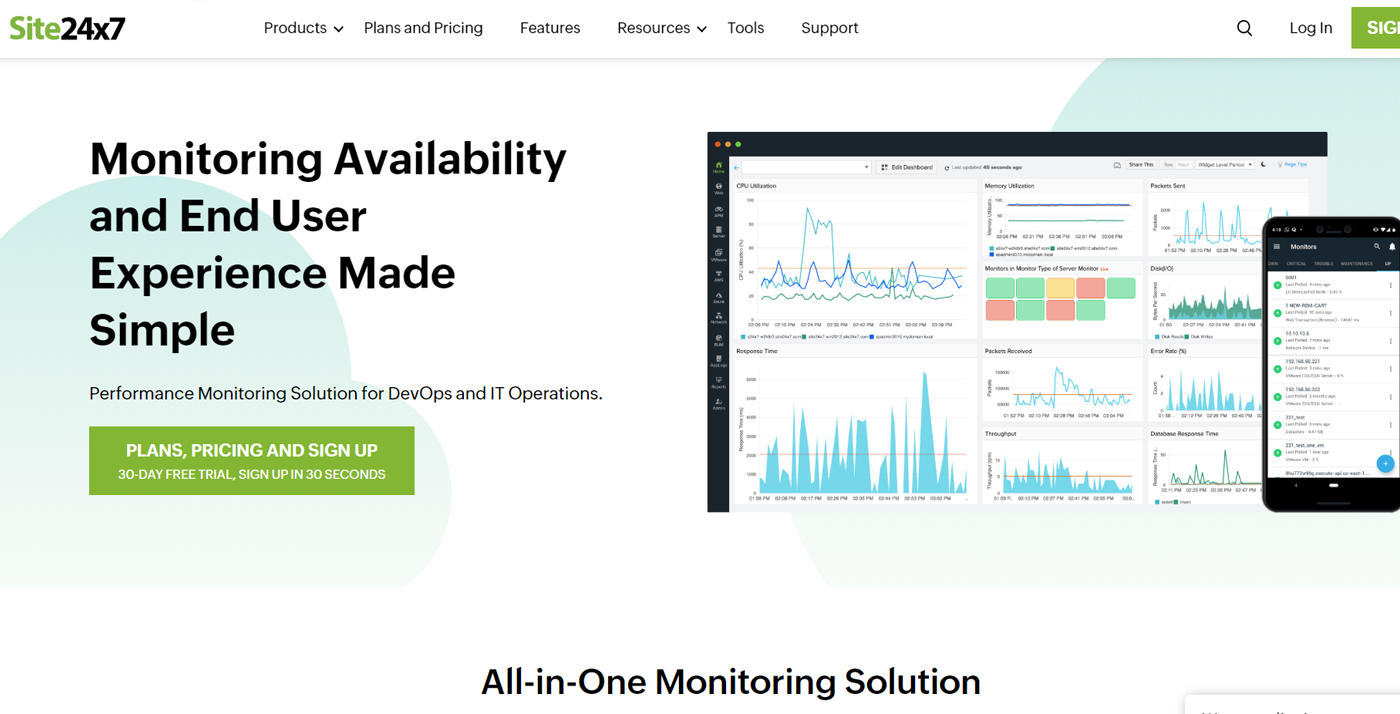Click the search magnifier icon in header
The height and width of the screenshot is (714, 1400).
[x=1244, y=28]
